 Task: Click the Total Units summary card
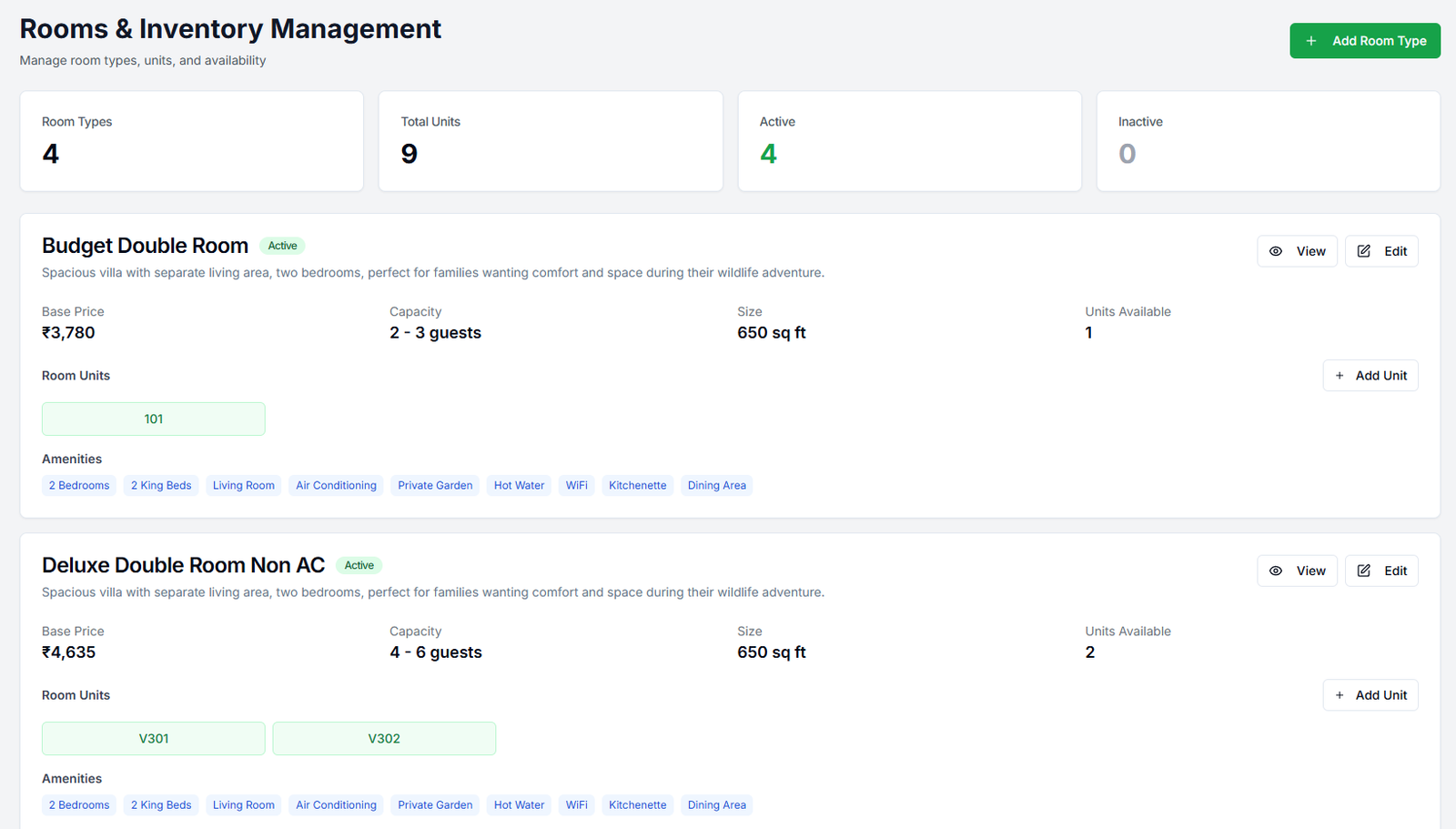tap(551, 141)
